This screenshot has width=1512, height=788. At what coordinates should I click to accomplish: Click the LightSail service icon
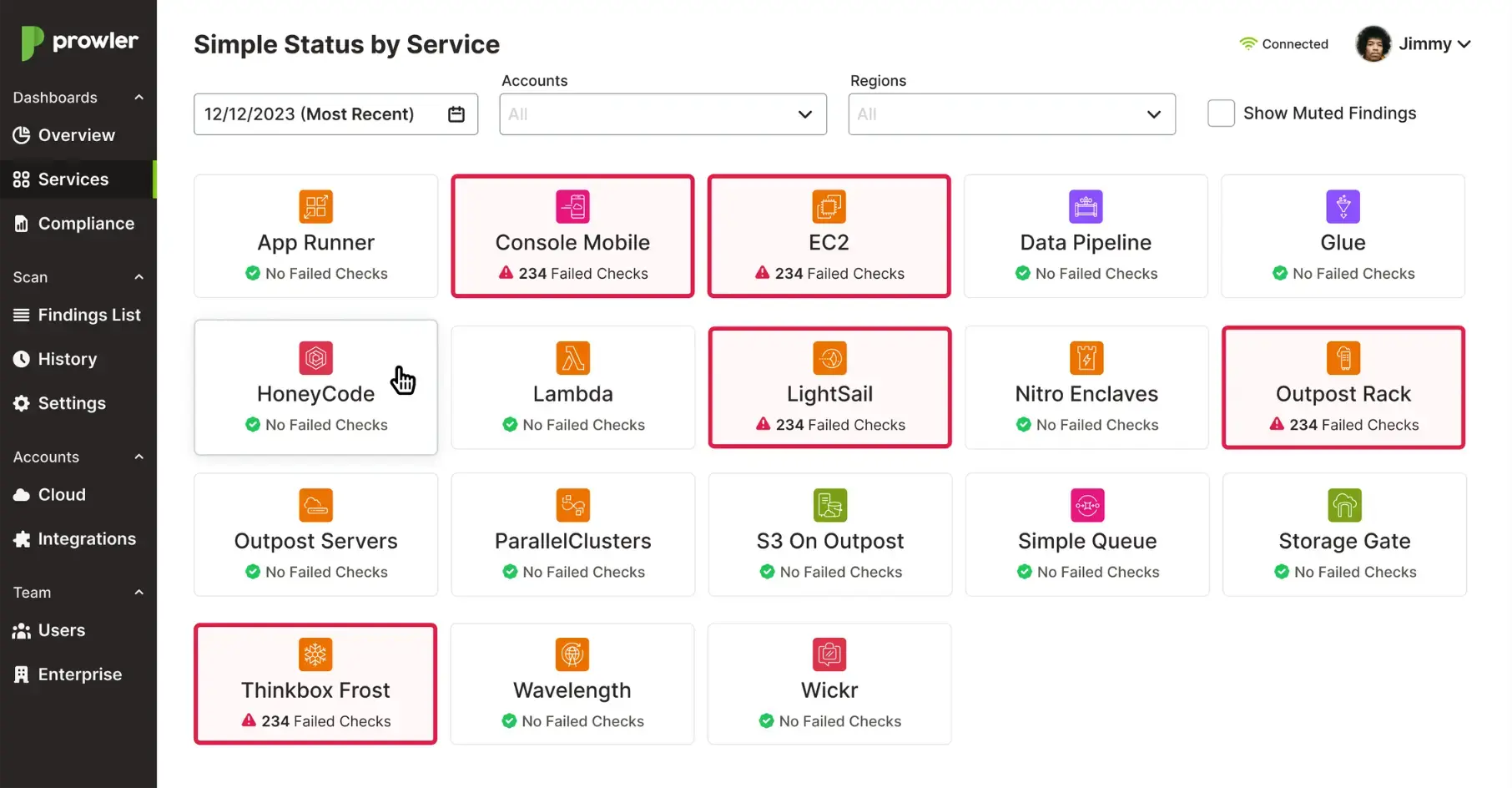coord(829,358)
